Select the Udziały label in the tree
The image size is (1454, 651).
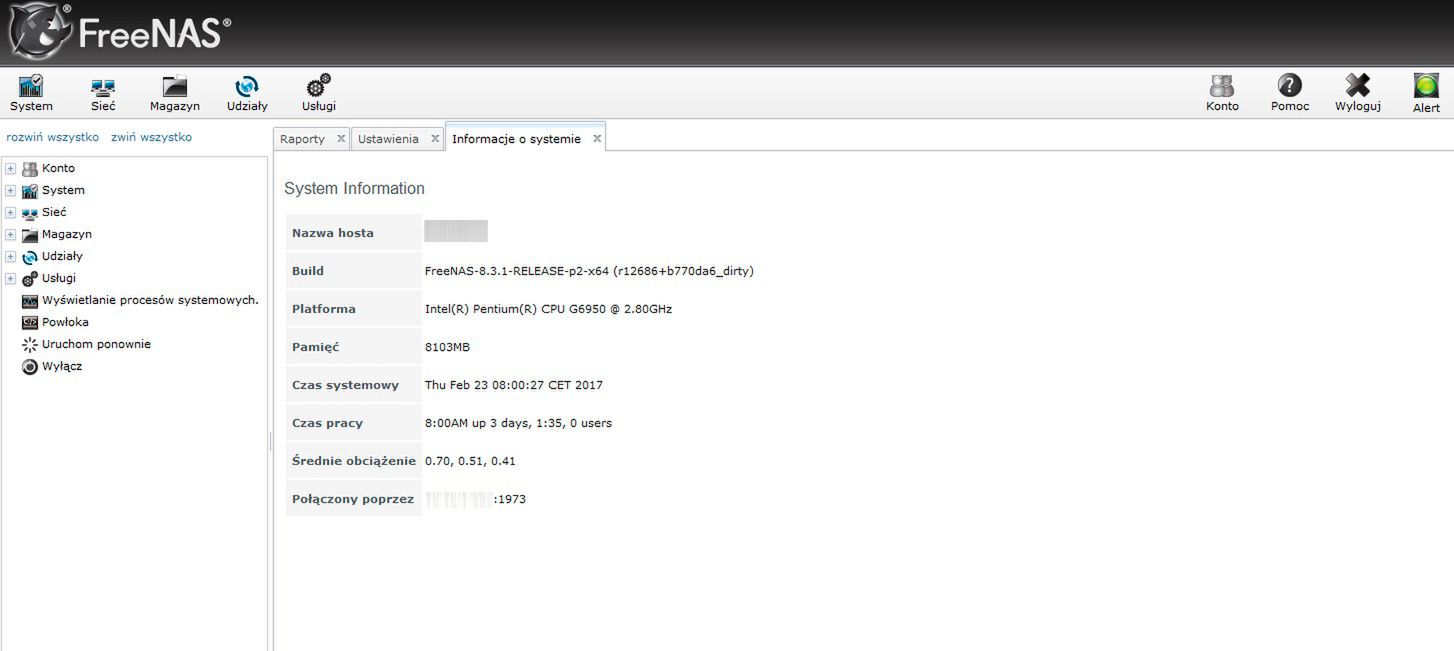pos(62,256)
